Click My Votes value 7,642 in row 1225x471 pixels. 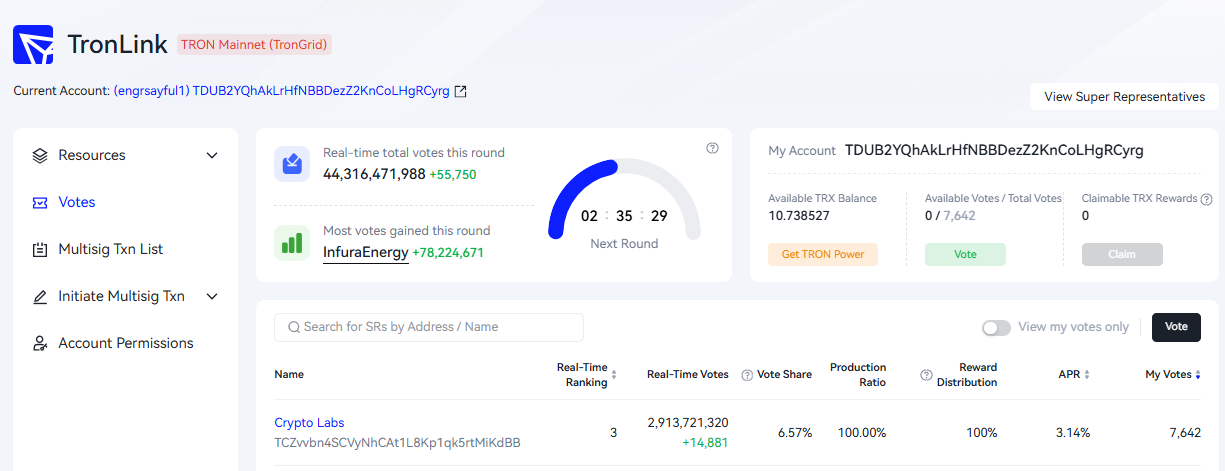tap(1185, 433)
